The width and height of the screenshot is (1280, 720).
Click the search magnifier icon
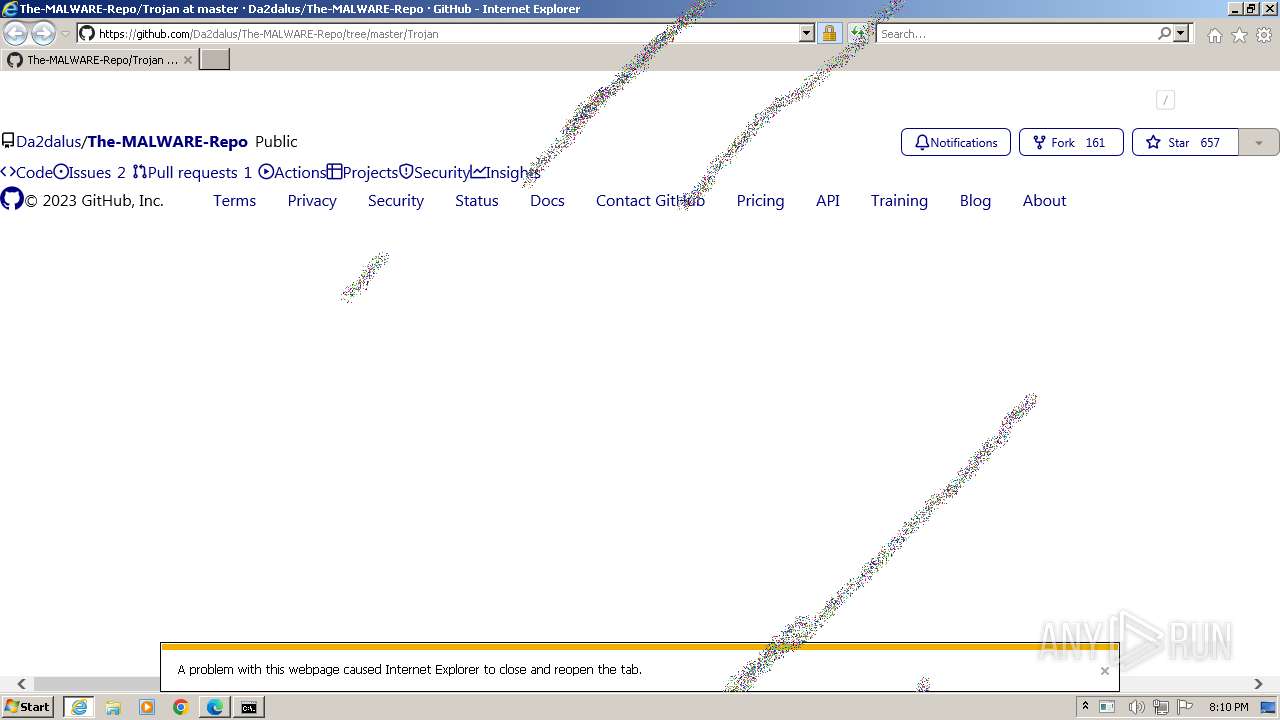(x=1164, y=33)
